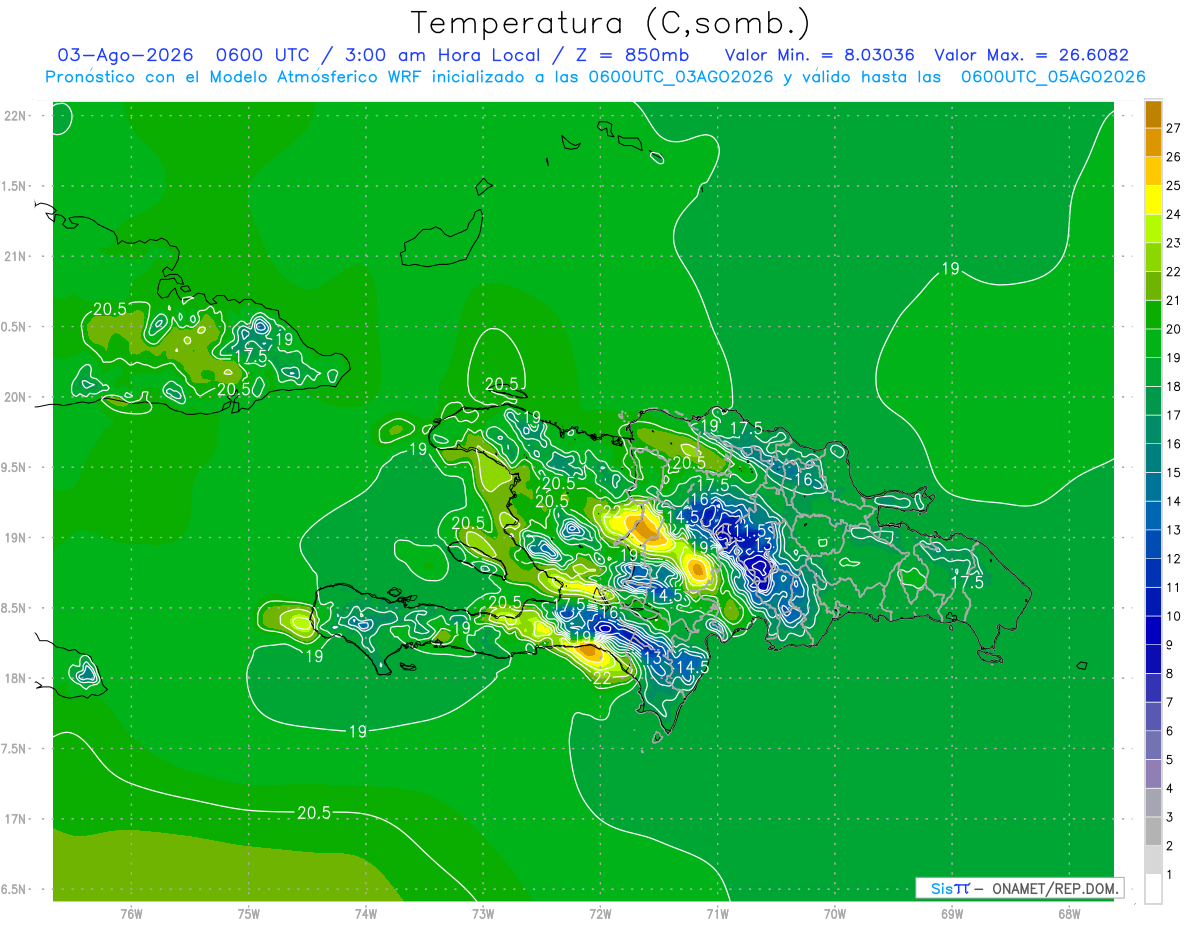Click the '73W' longitude label
Screen dimensions: 1200x927
[x=483, y=913]
